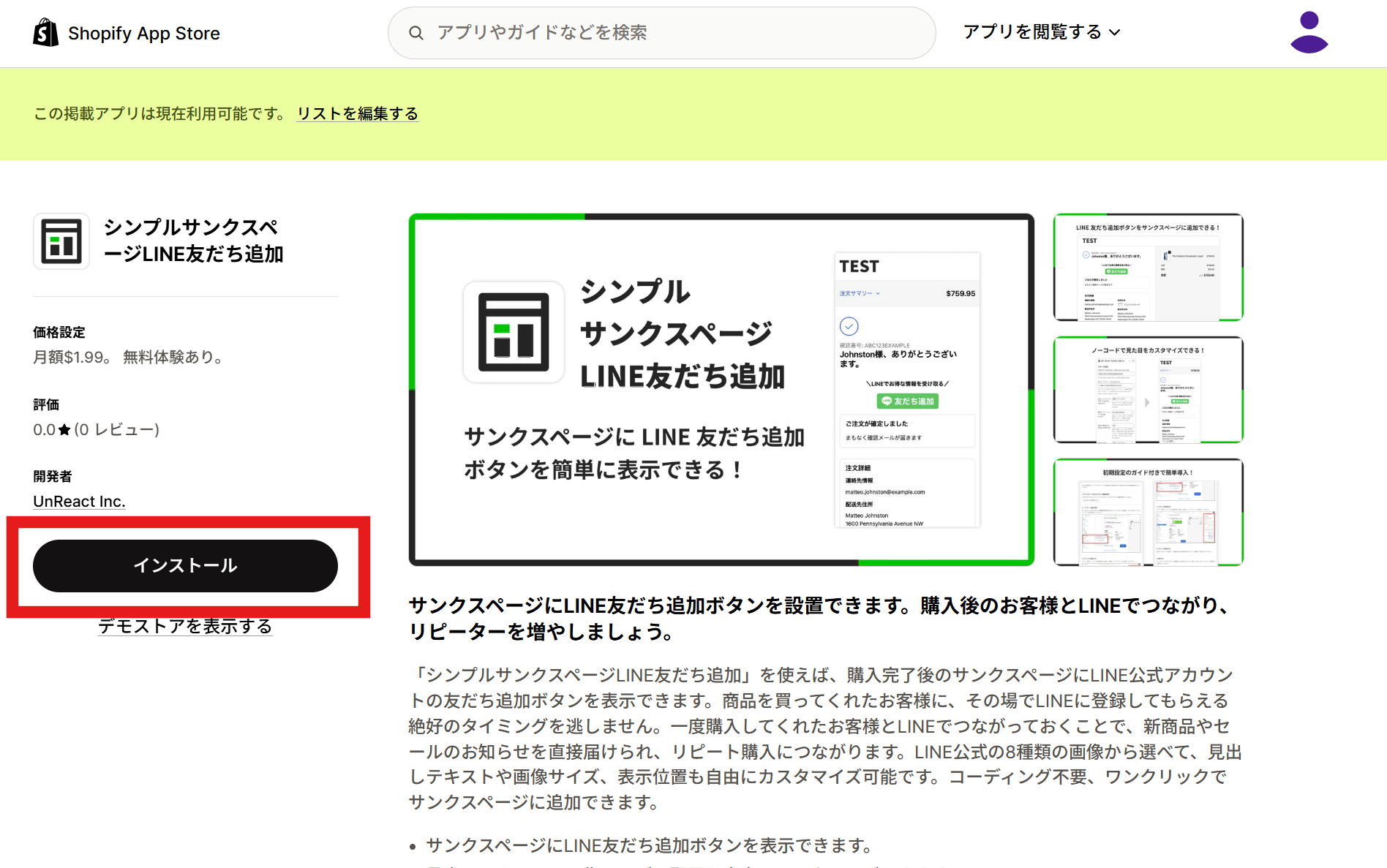
Task: Open the main featured app screenshot
Action: pyautogui.click(x=721, y=390)
